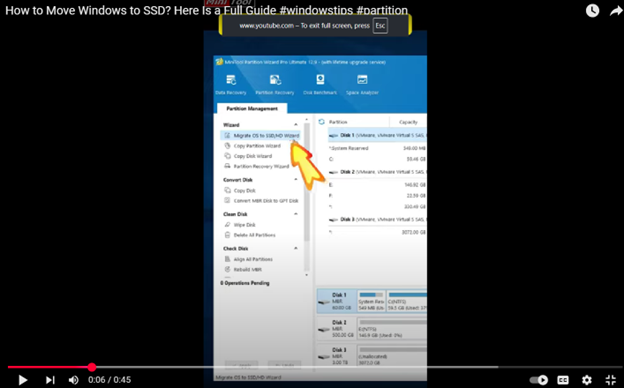624x388 pixels.
Task: Select Copy Disk Wizard
Action: [252, 156]
